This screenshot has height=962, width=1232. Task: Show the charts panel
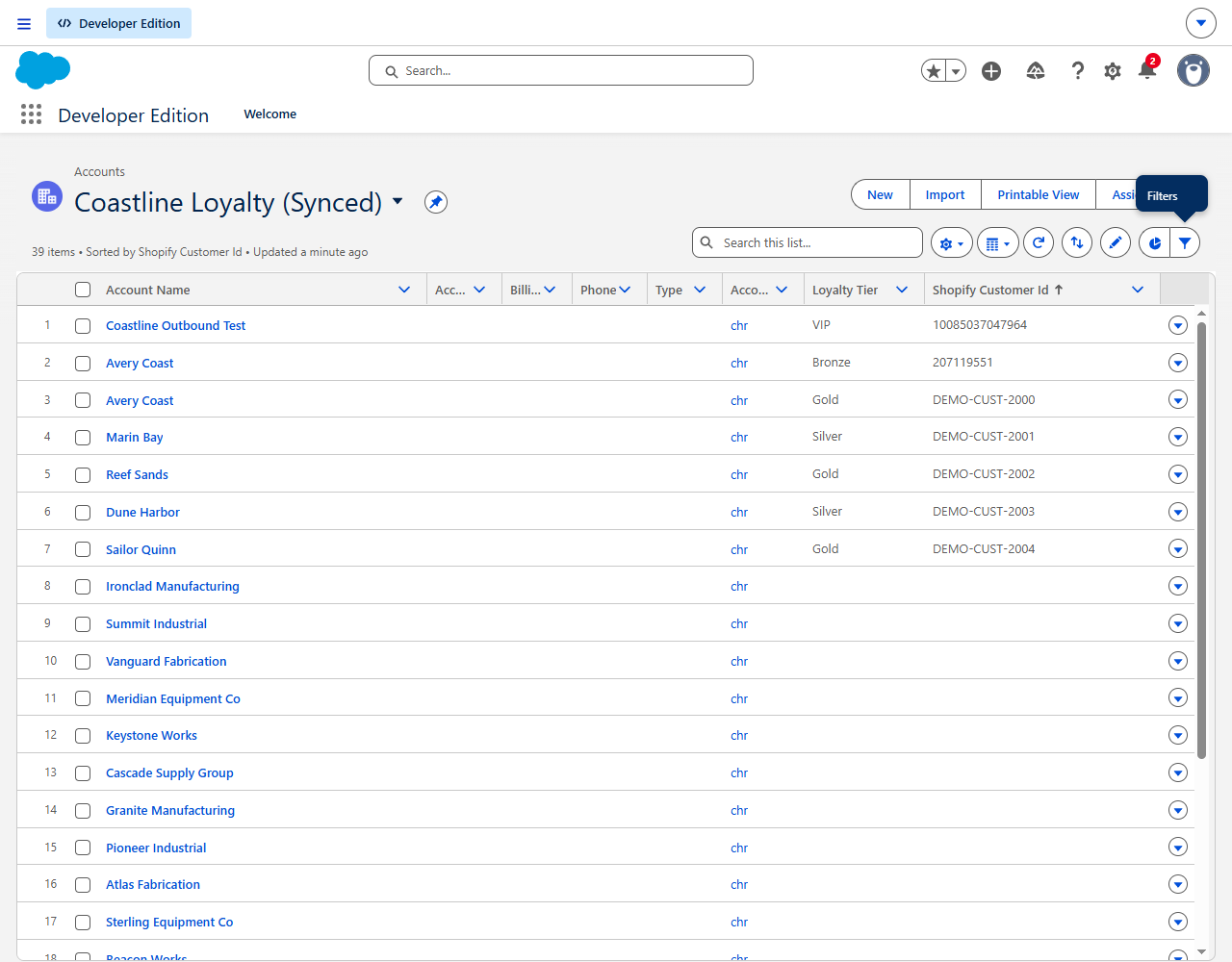(x=1154, y=243)
